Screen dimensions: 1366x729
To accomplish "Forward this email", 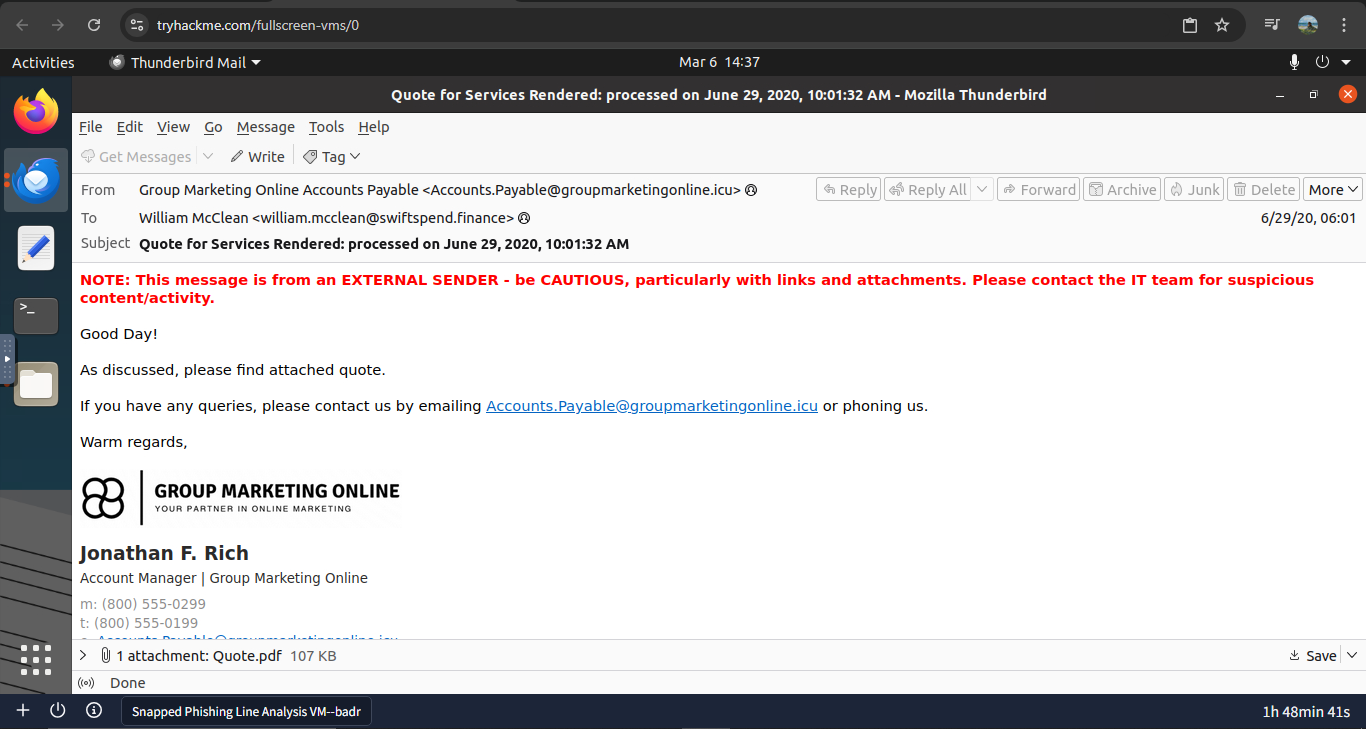I will [1039, 190].
